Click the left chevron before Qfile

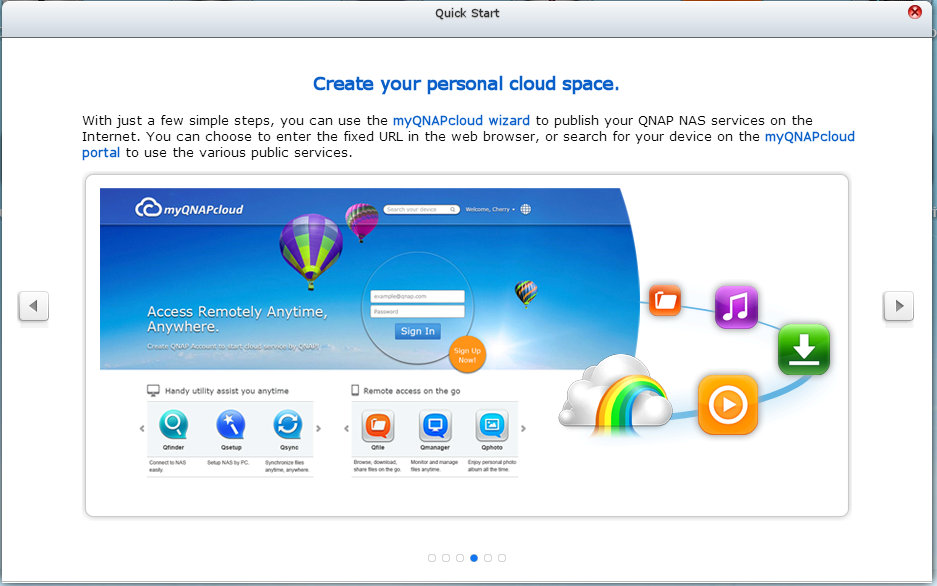coord(347,428)
